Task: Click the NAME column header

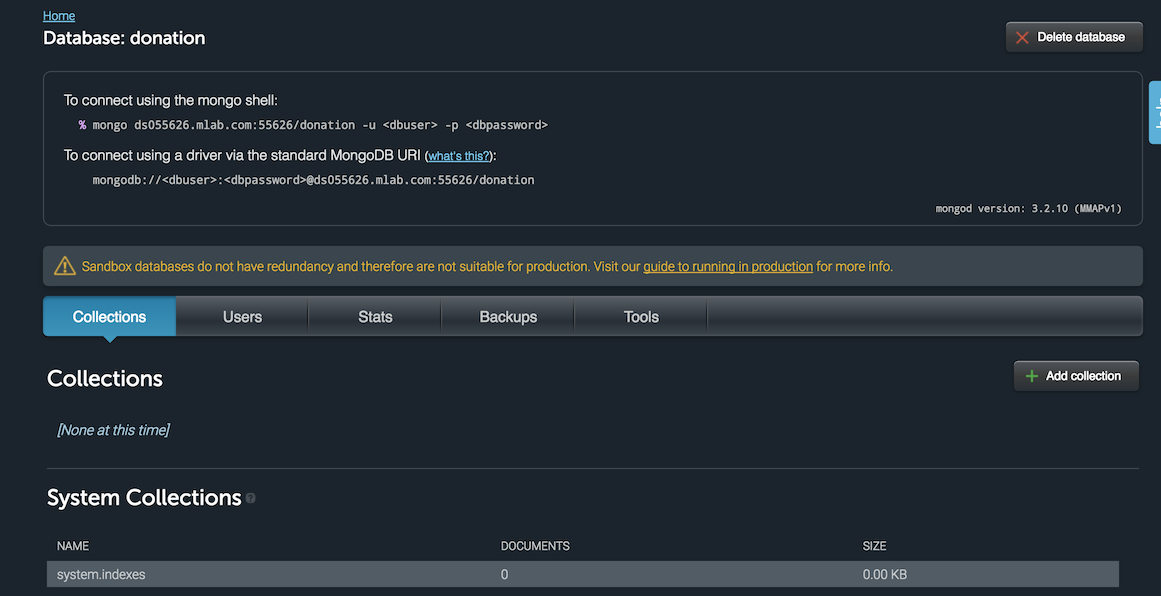Action: click(73, 546)
